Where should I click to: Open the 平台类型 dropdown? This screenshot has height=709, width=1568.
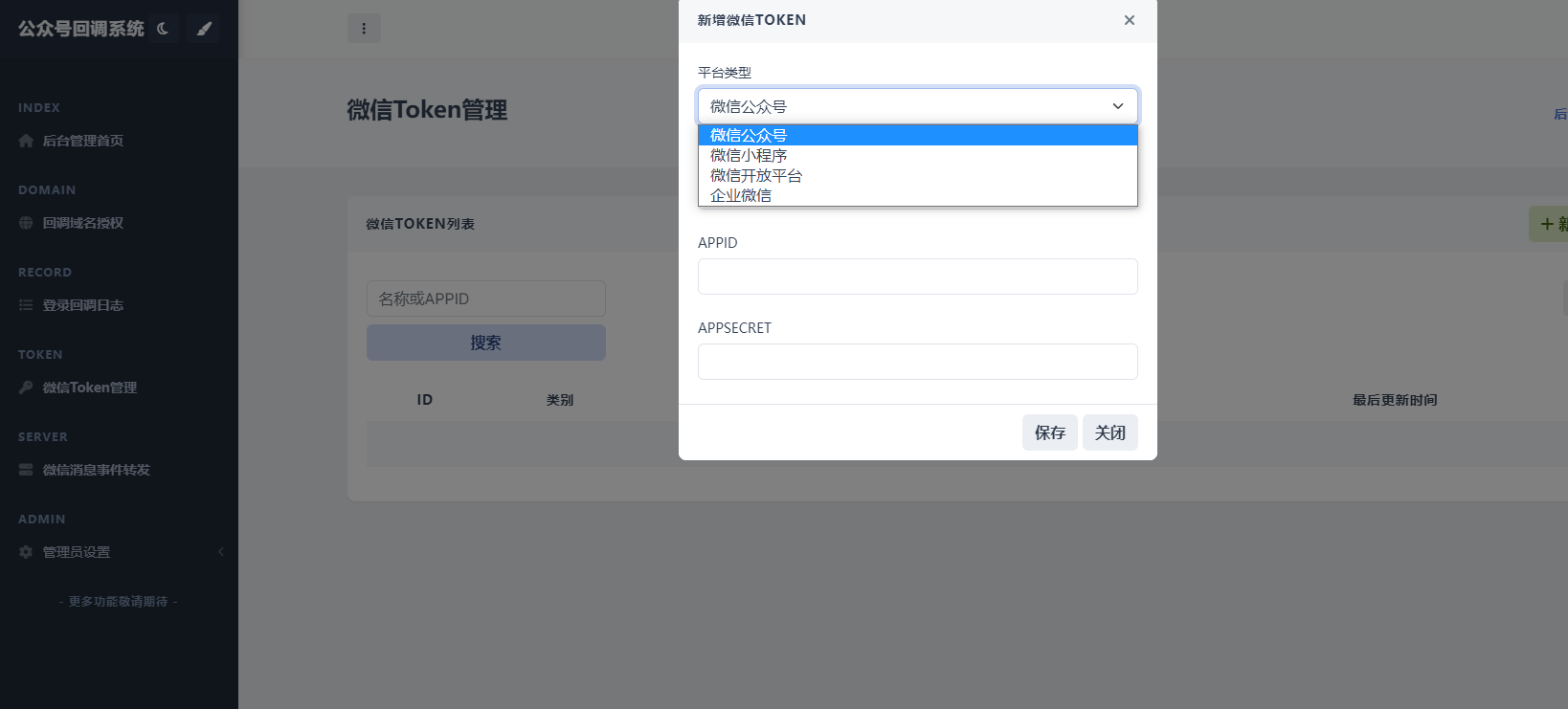click(918, 106)
